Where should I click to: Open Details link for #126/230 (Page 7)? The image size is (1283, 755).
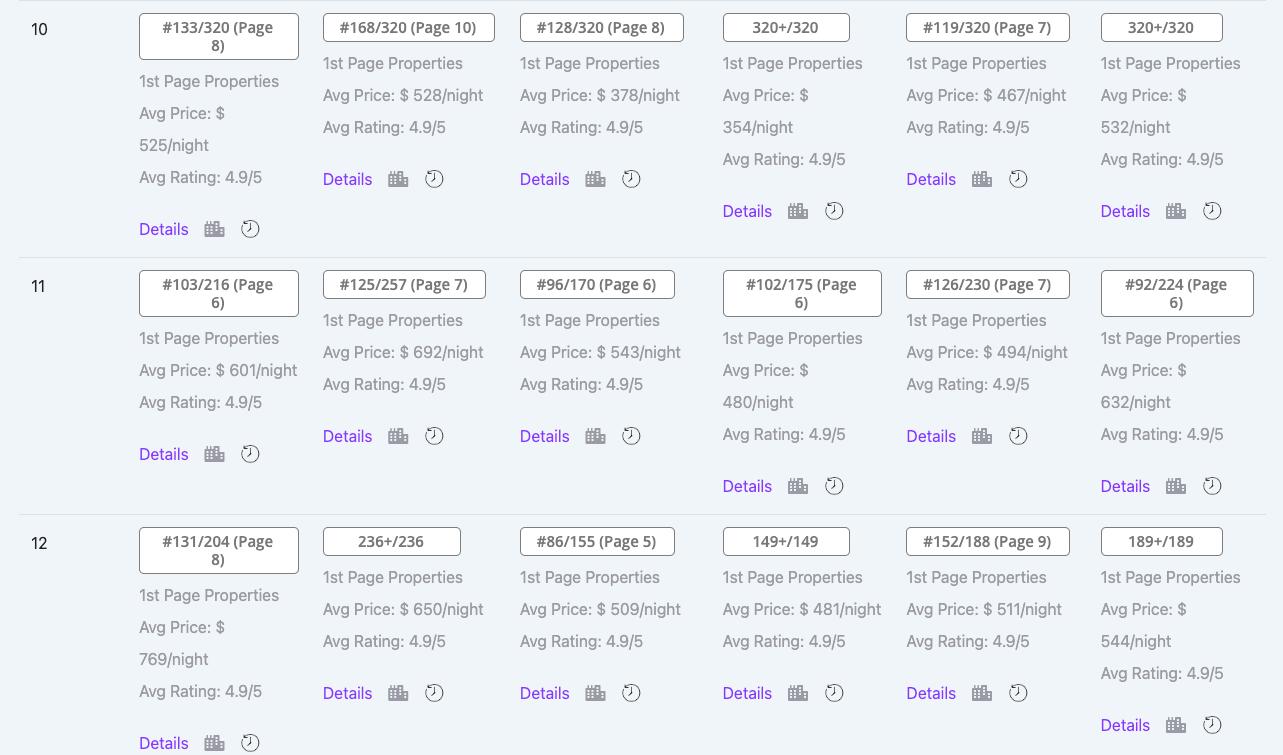[x=931, y=436]
